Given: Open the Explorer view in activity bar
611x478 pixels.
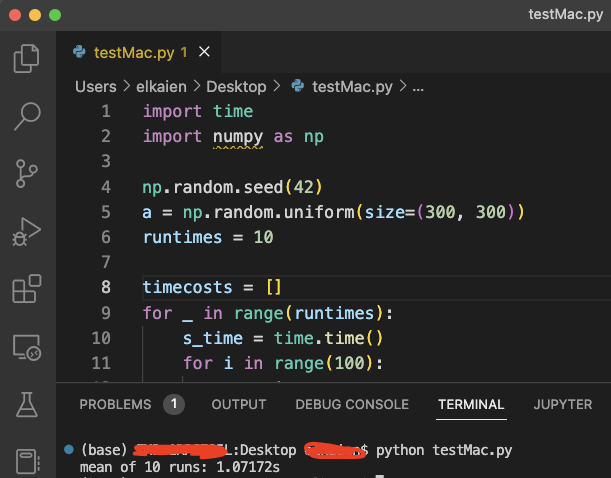Looking at the screenshot, I should [26, 59].
